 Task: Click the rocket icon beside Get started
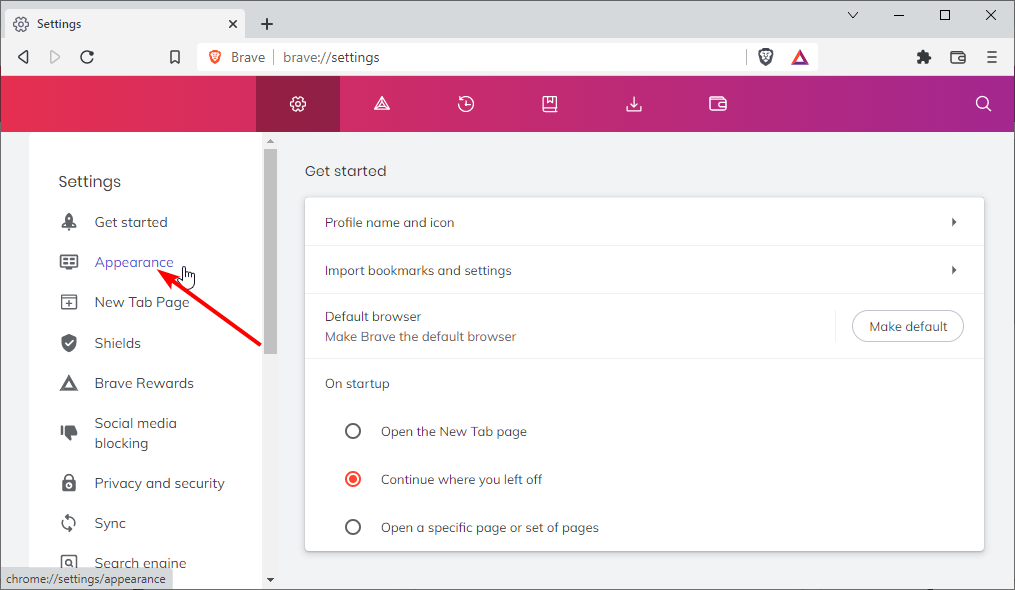click(x=69, y=221)
